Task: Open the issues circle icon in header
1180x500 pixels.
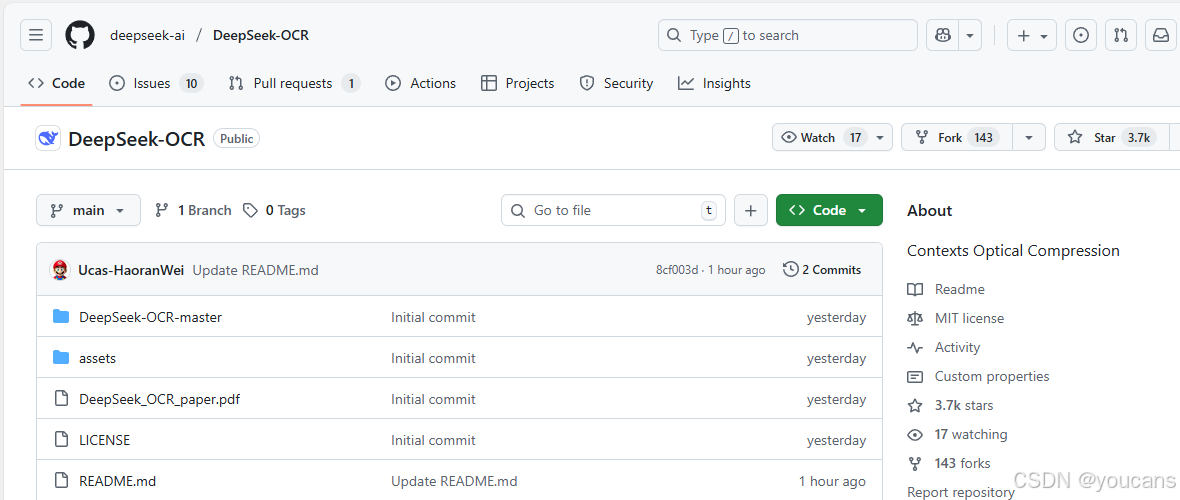Action: 1081,35
